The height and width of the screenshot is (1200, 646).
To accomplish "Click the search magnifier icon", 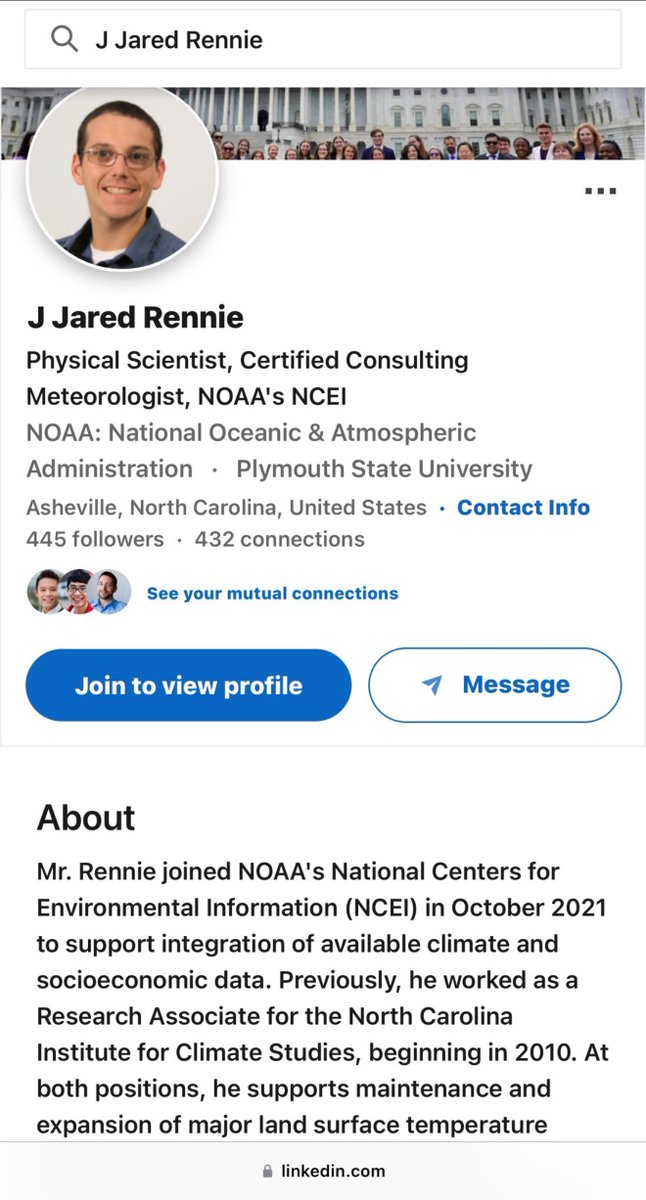I will click(64, 40).
